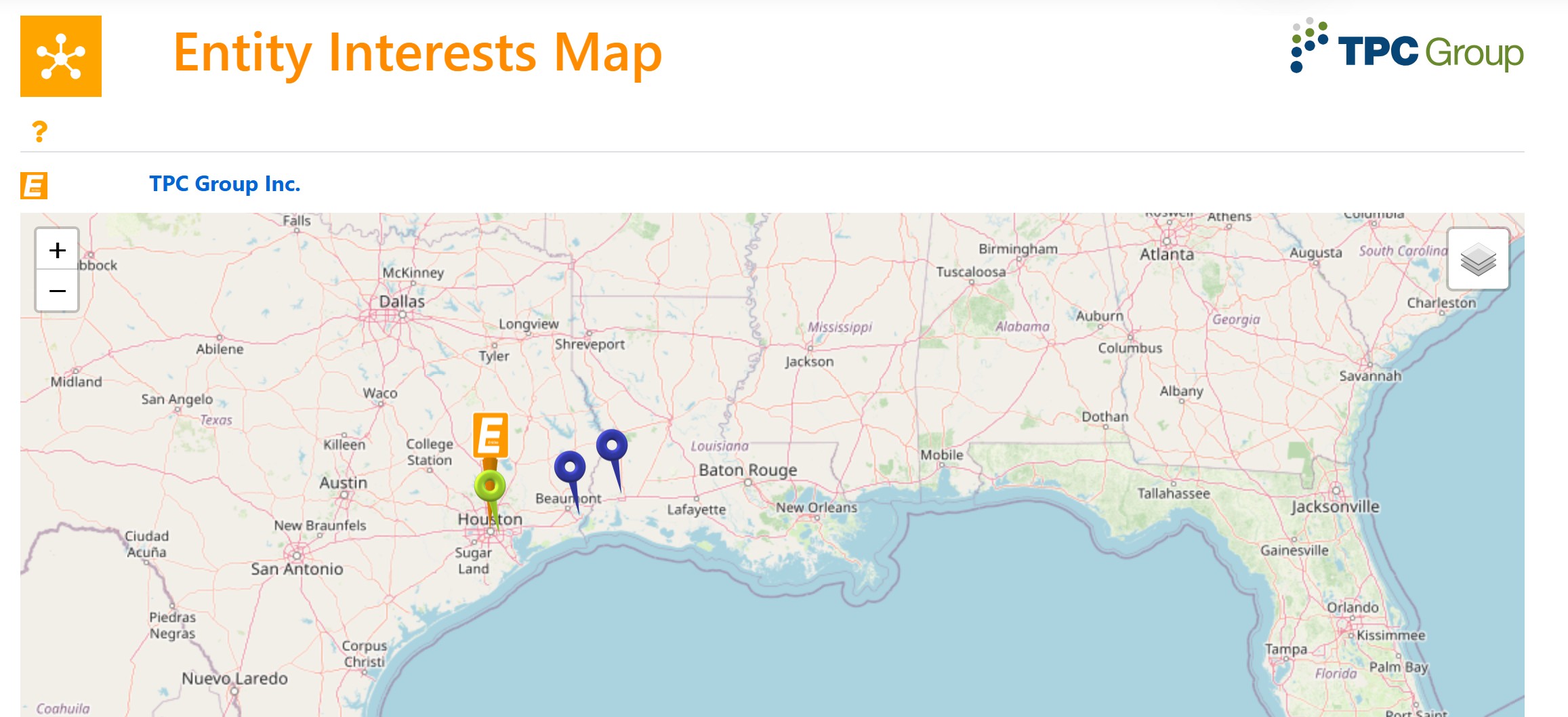Viewport: 1568px width, 717px height.
Task: Click the TPC Group logo
Action: click(x=1407, y=47)
